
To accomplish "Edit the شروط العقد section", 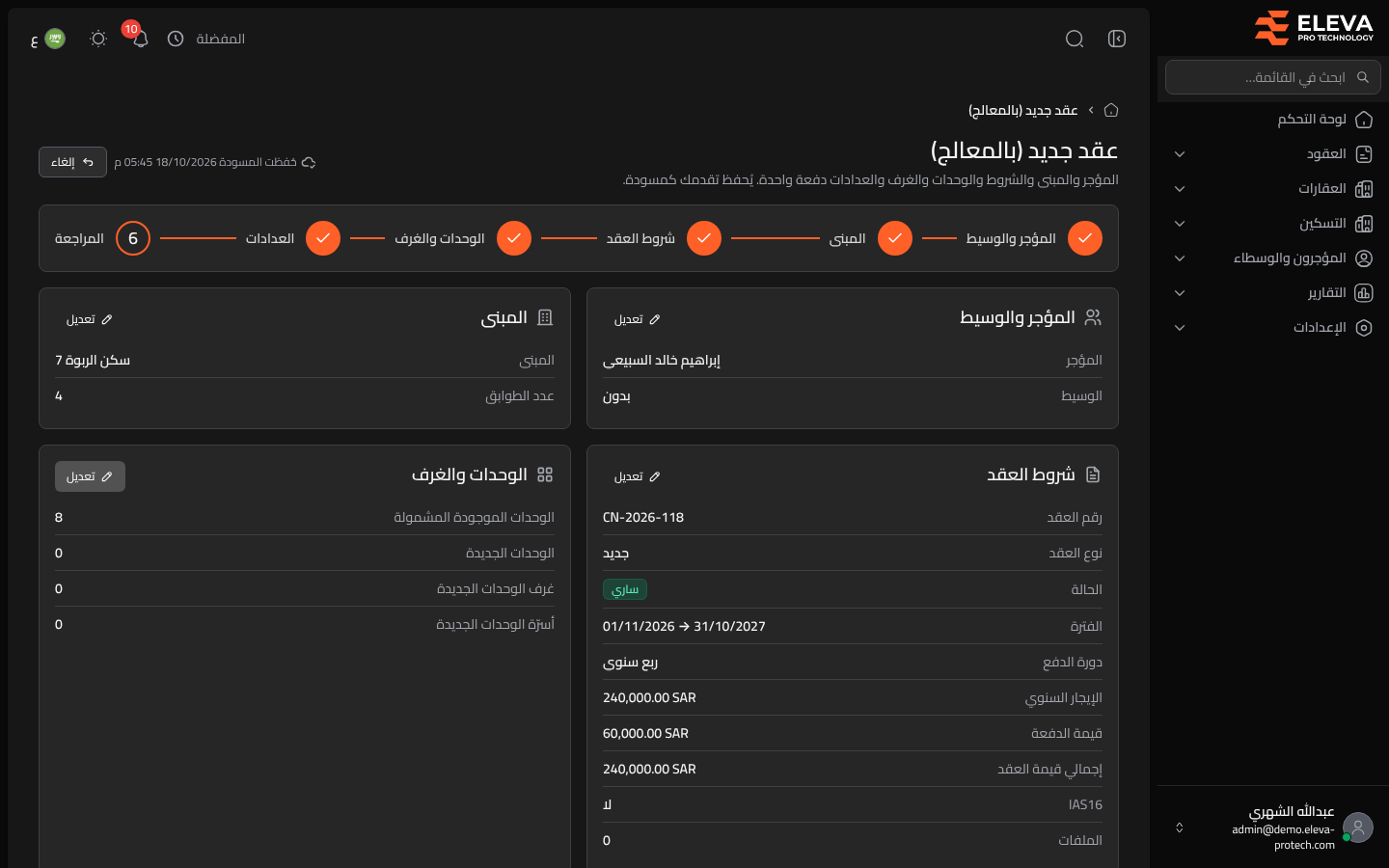I will pos(638,476).
